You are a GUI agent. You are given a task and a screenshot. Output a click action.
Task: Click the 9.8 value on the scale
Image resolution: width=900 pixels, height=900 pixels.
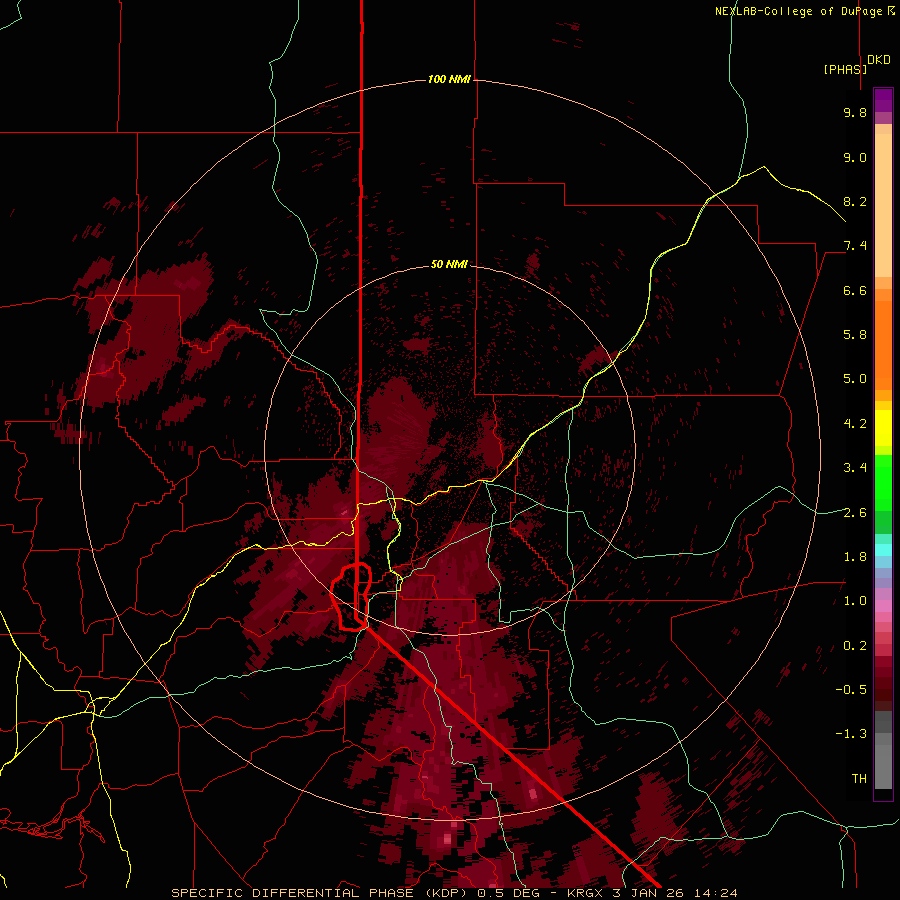coord(855,112)
